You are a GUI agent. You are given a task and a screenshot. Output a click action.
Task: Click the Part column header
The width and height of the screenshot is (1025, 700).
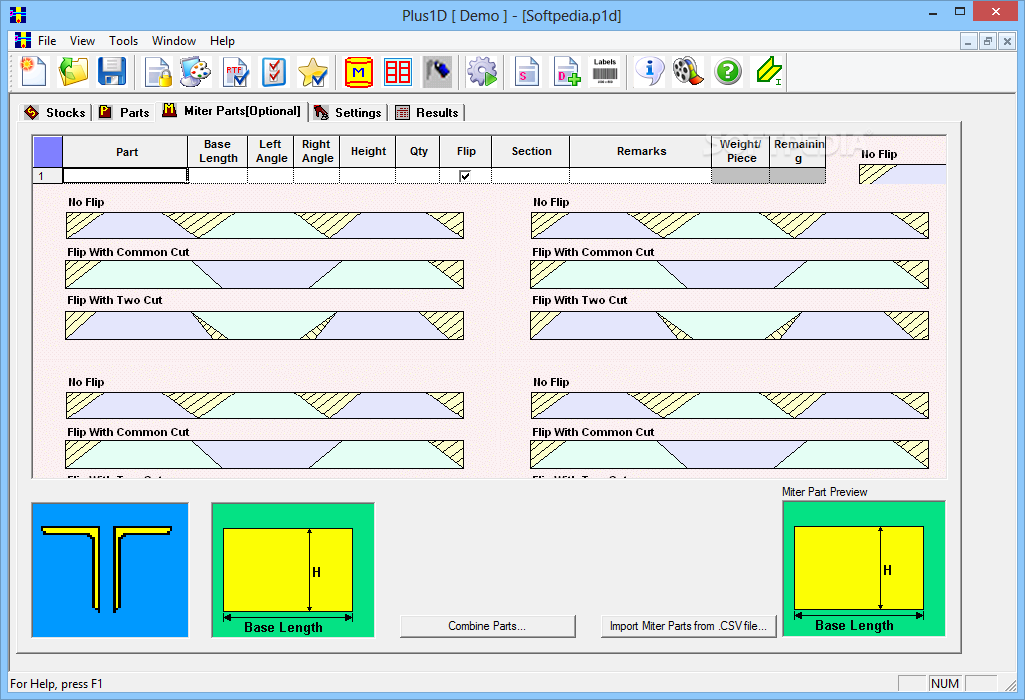[125, 152]
